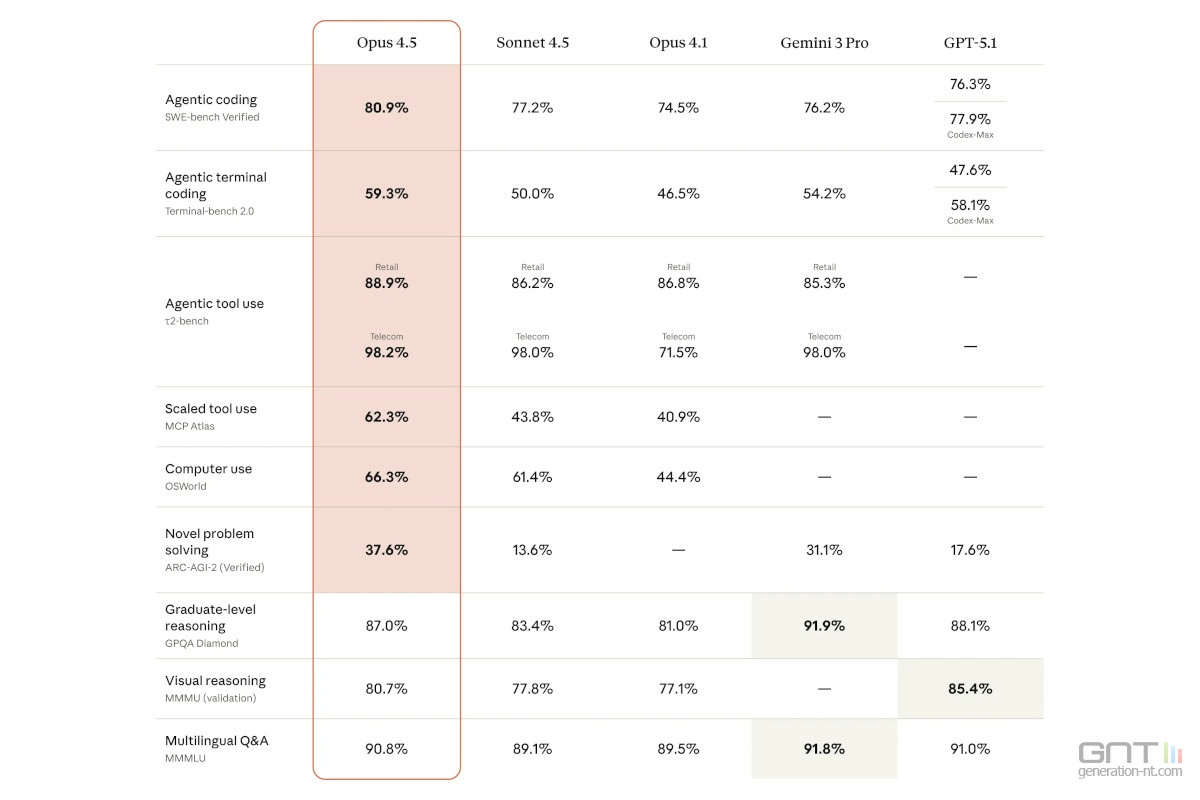Click the GPT-5.1 column header
1200x800 pixels.
click(970, 43)
